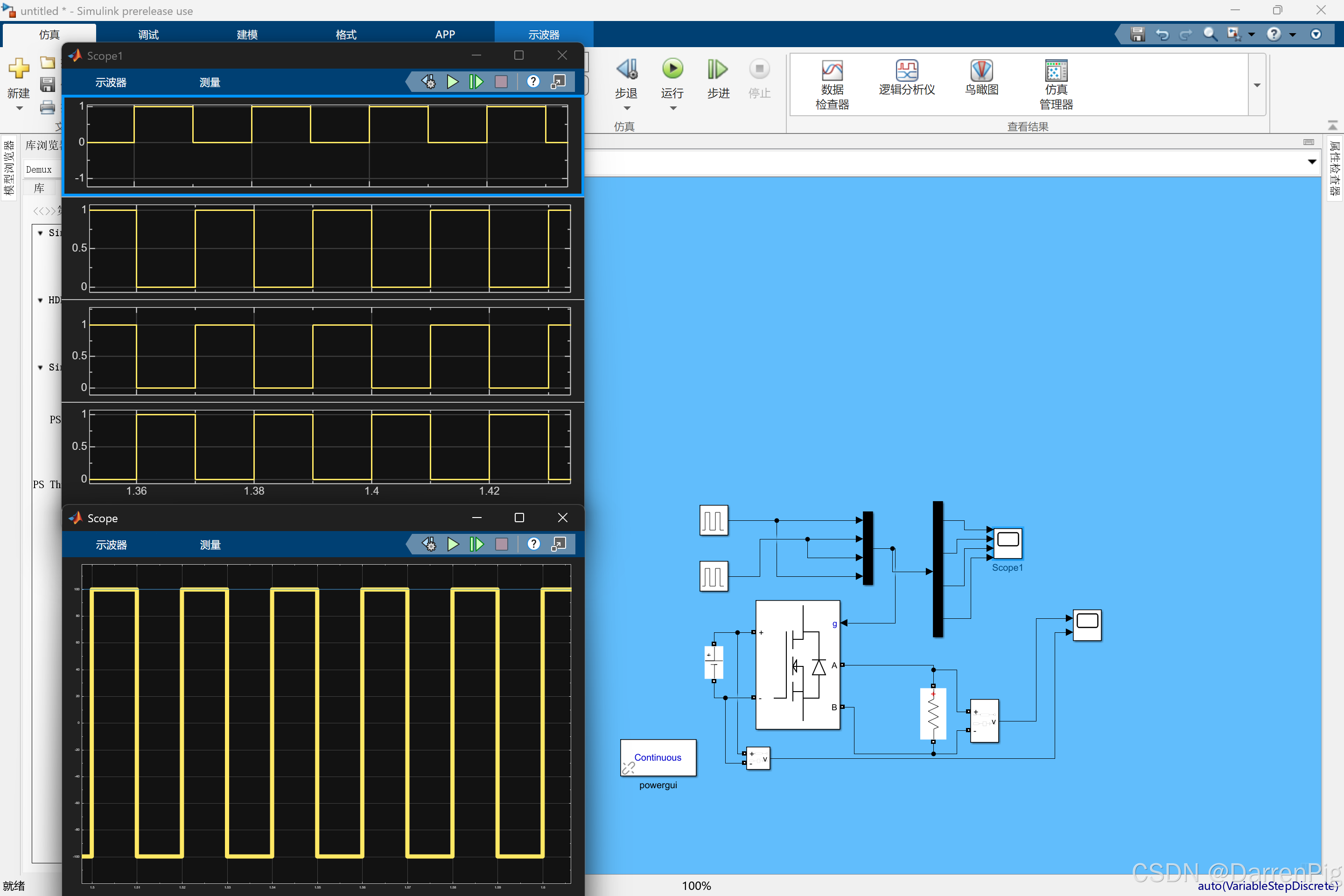Image resolution: width=1344 pixels, height=896 pixels.
Task: Click Step Forward (步进) in main toolbar
Action: click(x=718, y=69)
